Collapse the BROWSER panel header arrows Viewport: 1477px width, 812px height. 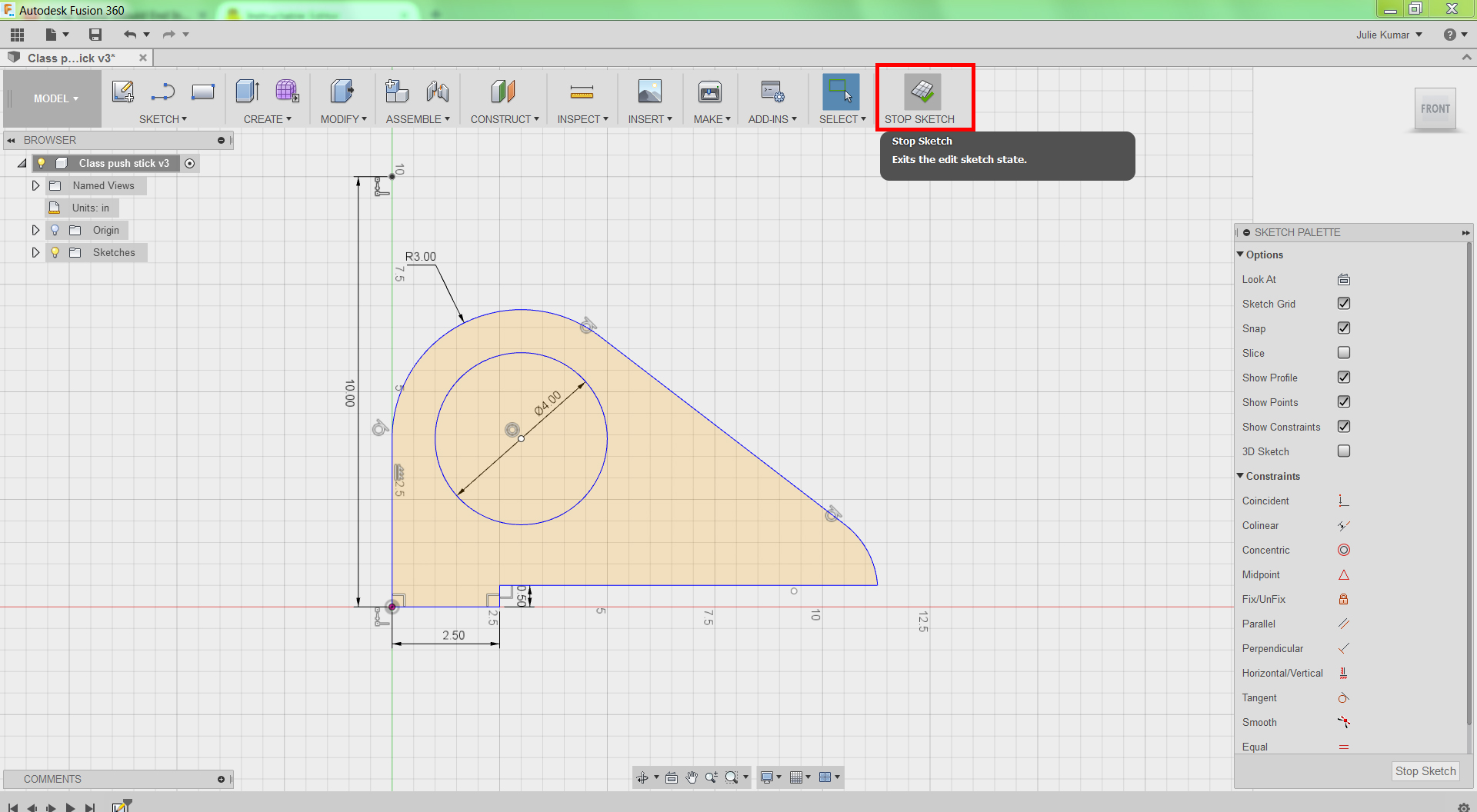(x=12, y=140)
